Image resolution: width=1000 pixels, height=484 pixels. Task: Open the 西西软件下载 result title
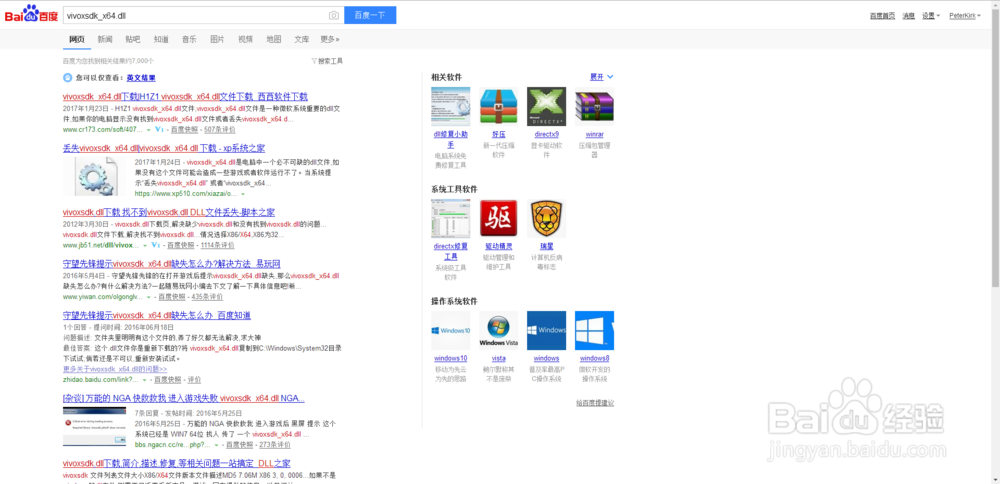click(x=186, y=97)
